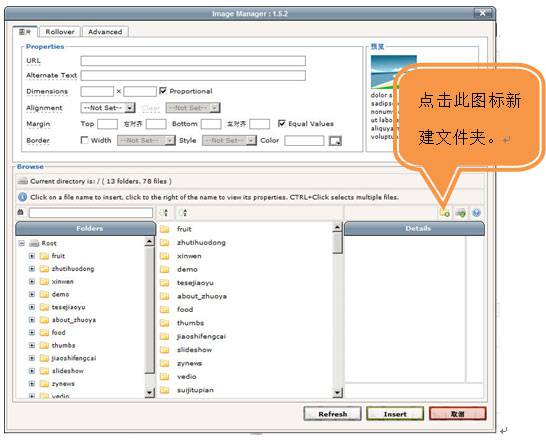
Task: Click the first sort order icon
Action: (163, 212)
